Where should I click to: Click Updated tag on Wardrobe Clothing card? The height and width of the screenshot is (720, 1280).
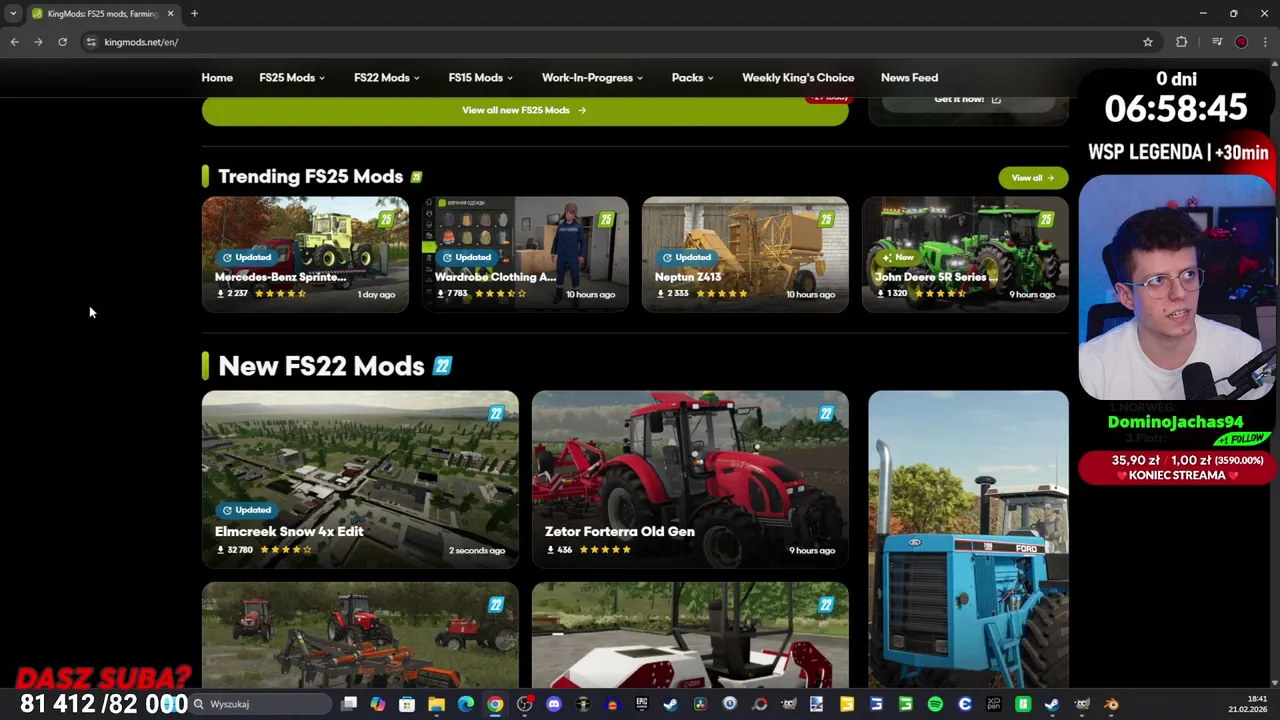[x=467, y=257]
